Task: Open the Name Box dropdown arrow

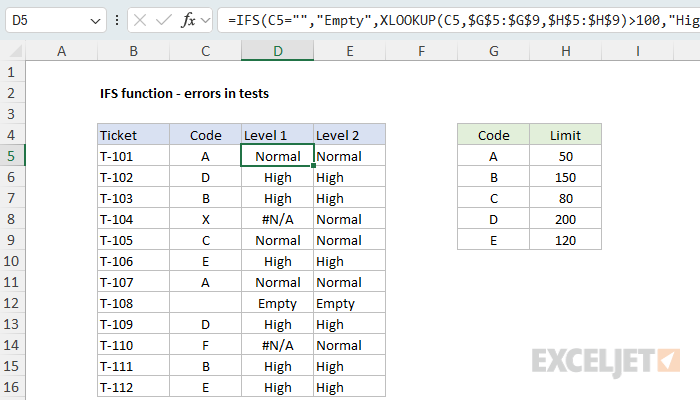Action: [x=95, y=21]
